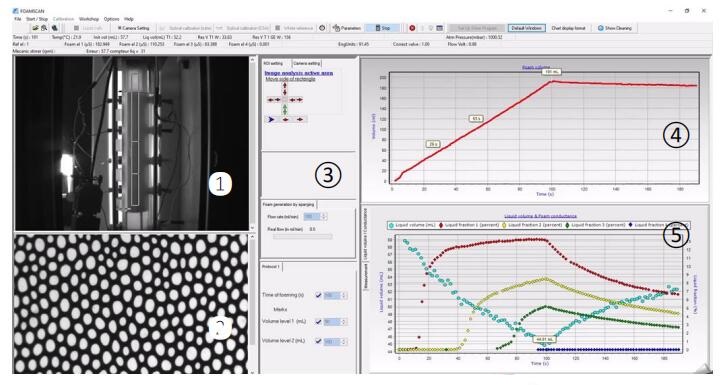Adjust the Volume level 1 spinner arrows
725x385 pixels.
344,322
